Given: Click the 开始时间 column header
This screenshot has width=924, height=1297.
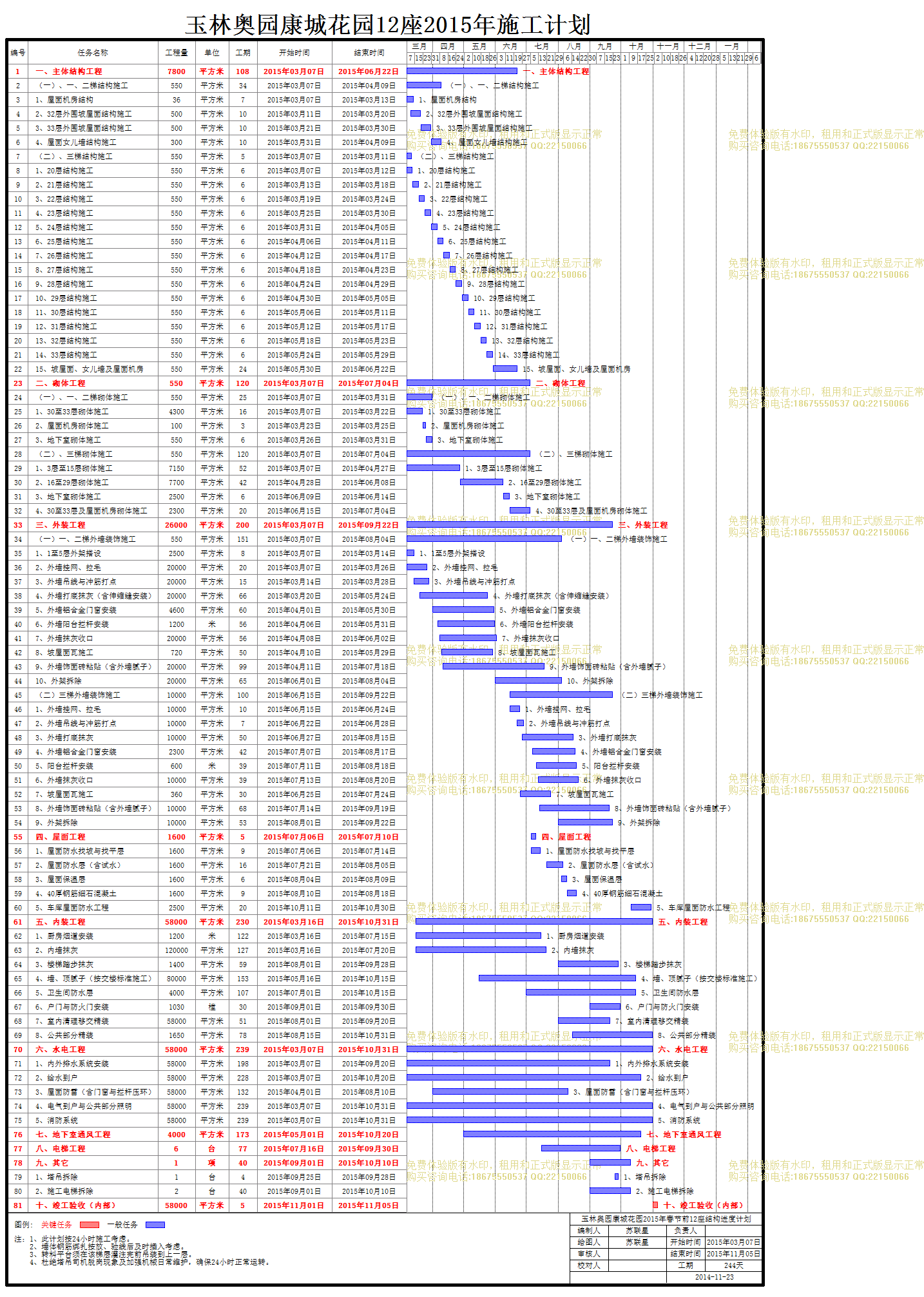Looking at the screenshot, I should coord(294,53).
